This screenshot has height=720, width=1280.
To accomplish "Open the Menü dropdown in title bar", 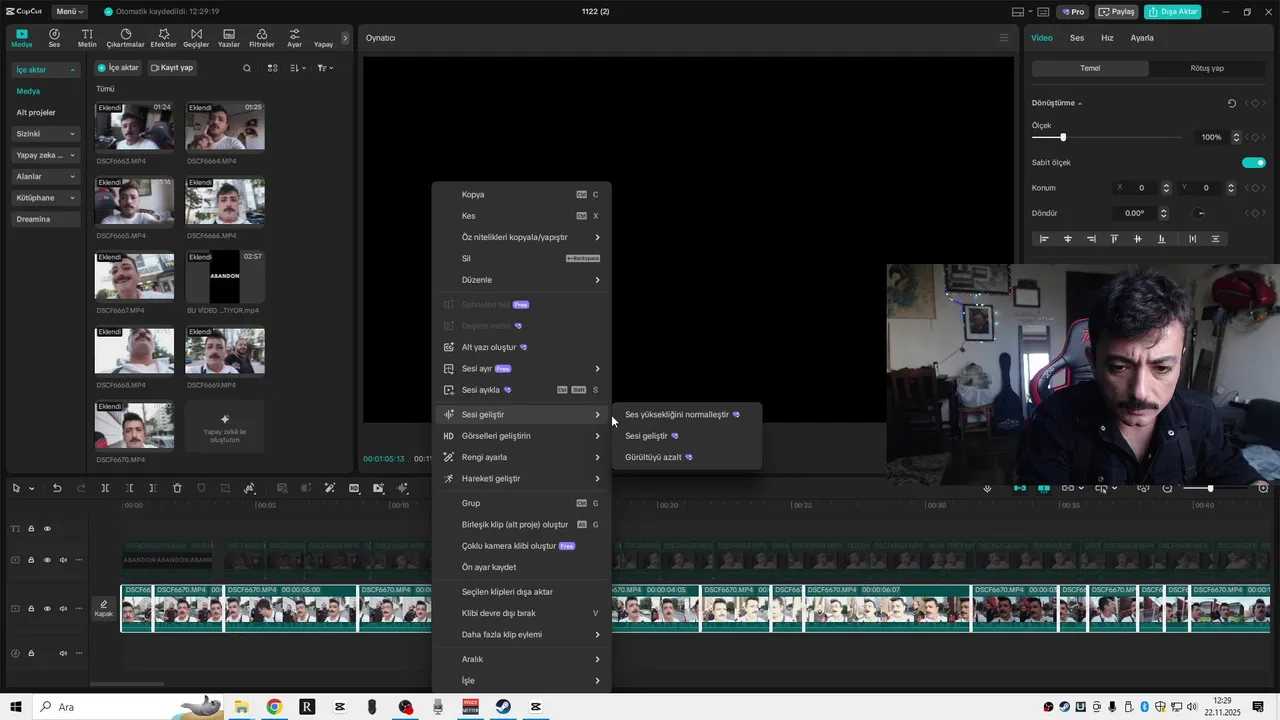I will 69,12.
